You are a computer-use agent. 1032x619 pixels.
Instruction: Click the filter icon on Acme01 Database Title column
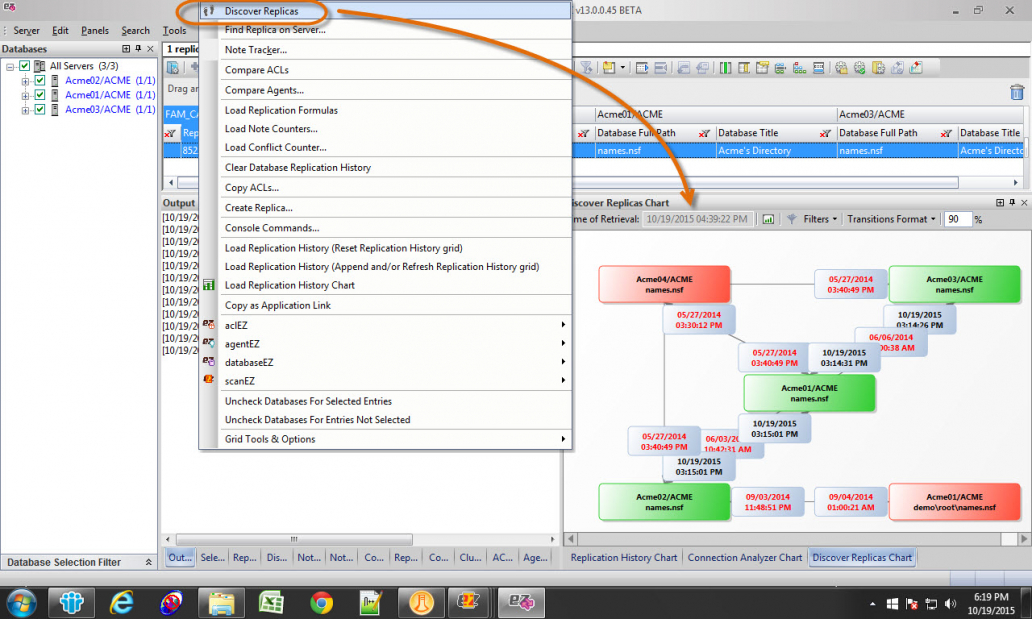coord(825,133)
